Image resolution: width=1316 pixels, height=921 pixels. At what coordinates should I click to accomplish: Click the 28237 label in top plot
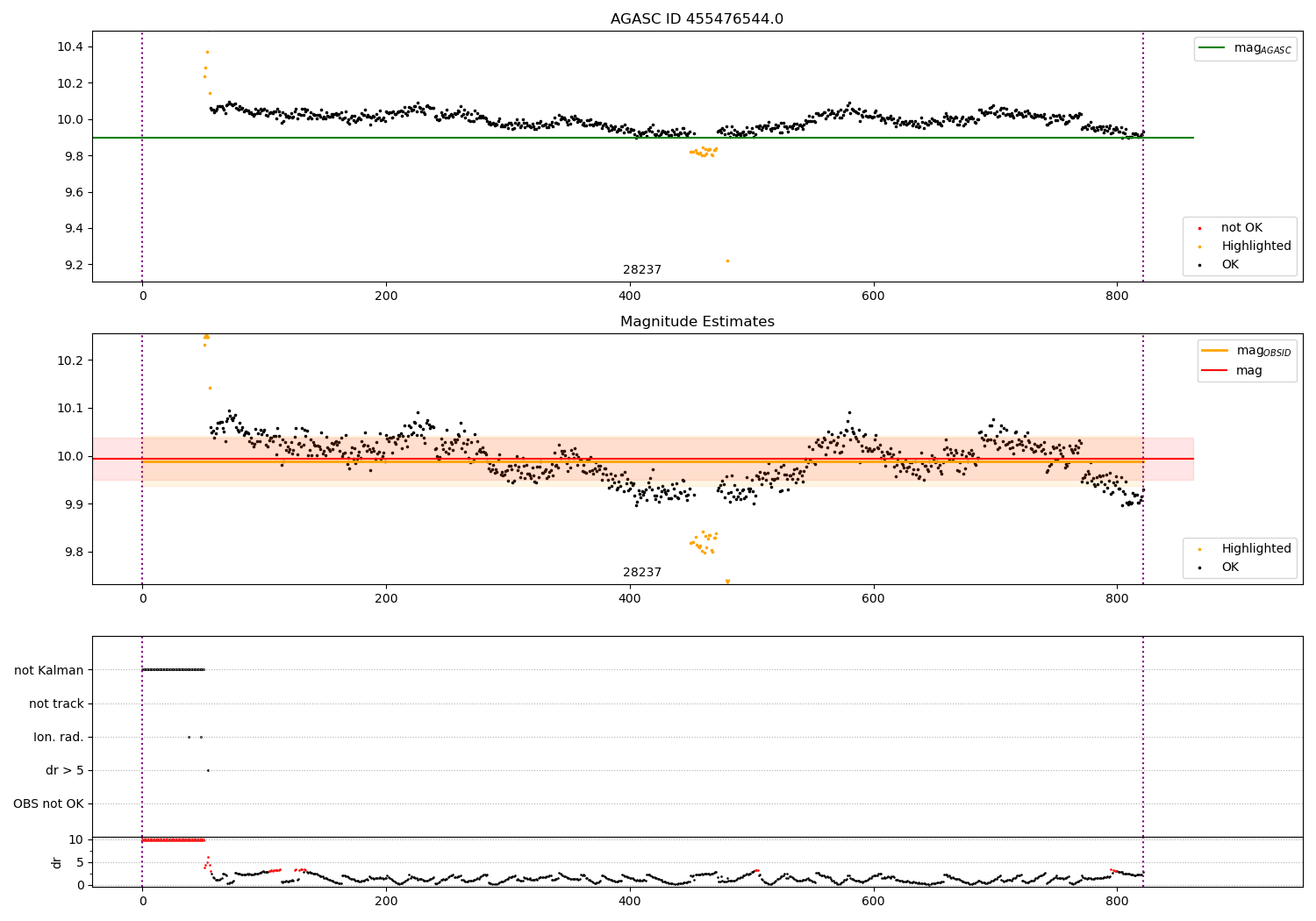point(642,270)
